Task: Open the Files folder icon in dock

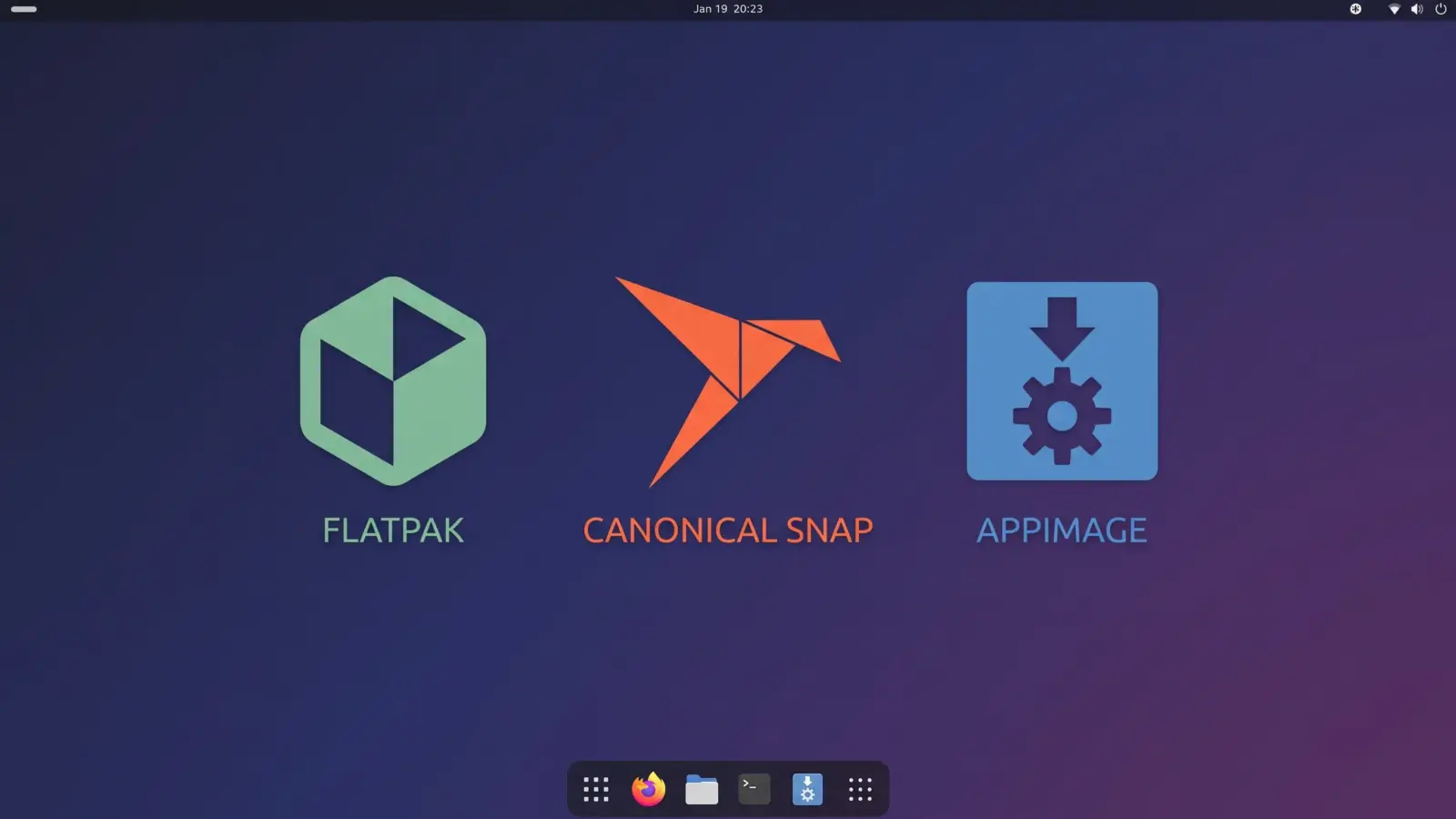Action: point(702,790)
